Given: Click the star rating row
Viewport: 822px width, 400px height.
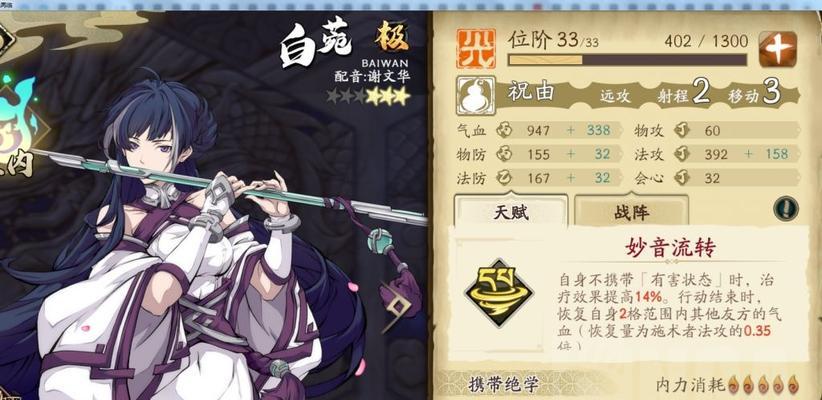Looking at the screenshot, I should pos(367,96).
